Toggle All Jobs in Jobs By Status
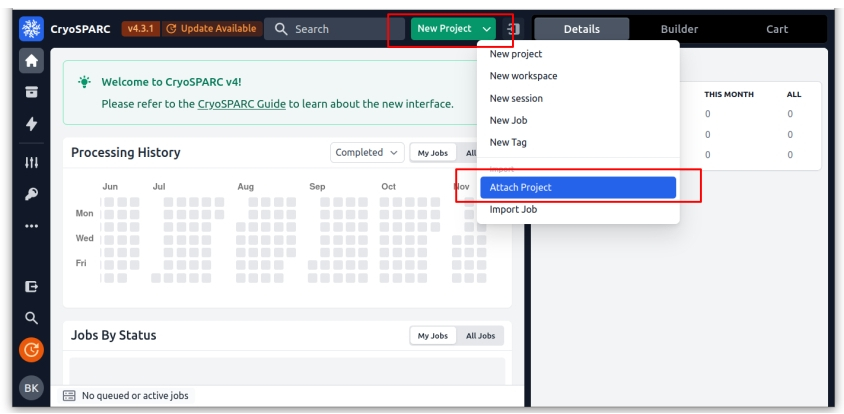This screenshot has height=414, width=844. (x=480, y=336)
